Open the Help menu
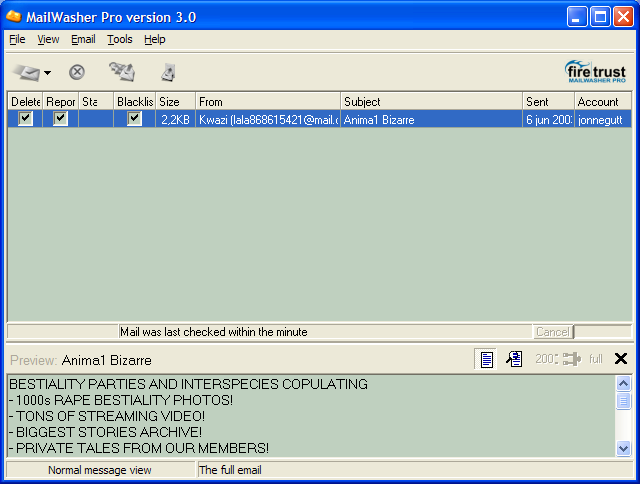Screen dimensions: 640x484 pyautogui.click(x=155, y=40)
